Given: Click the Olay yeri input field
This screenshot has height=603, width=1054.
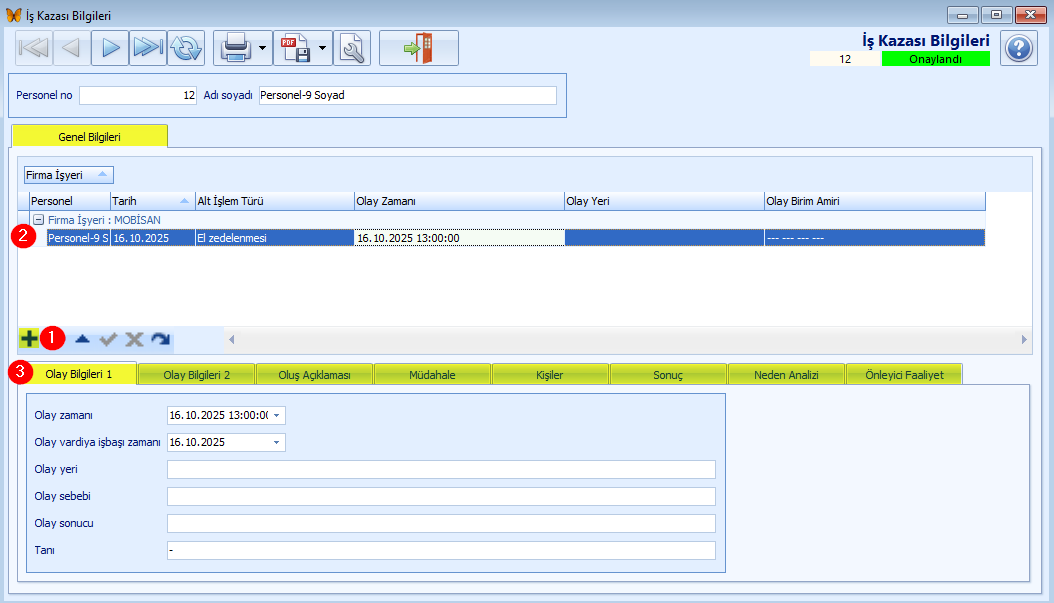Looking at the screenshot, I should pos(441,470).
